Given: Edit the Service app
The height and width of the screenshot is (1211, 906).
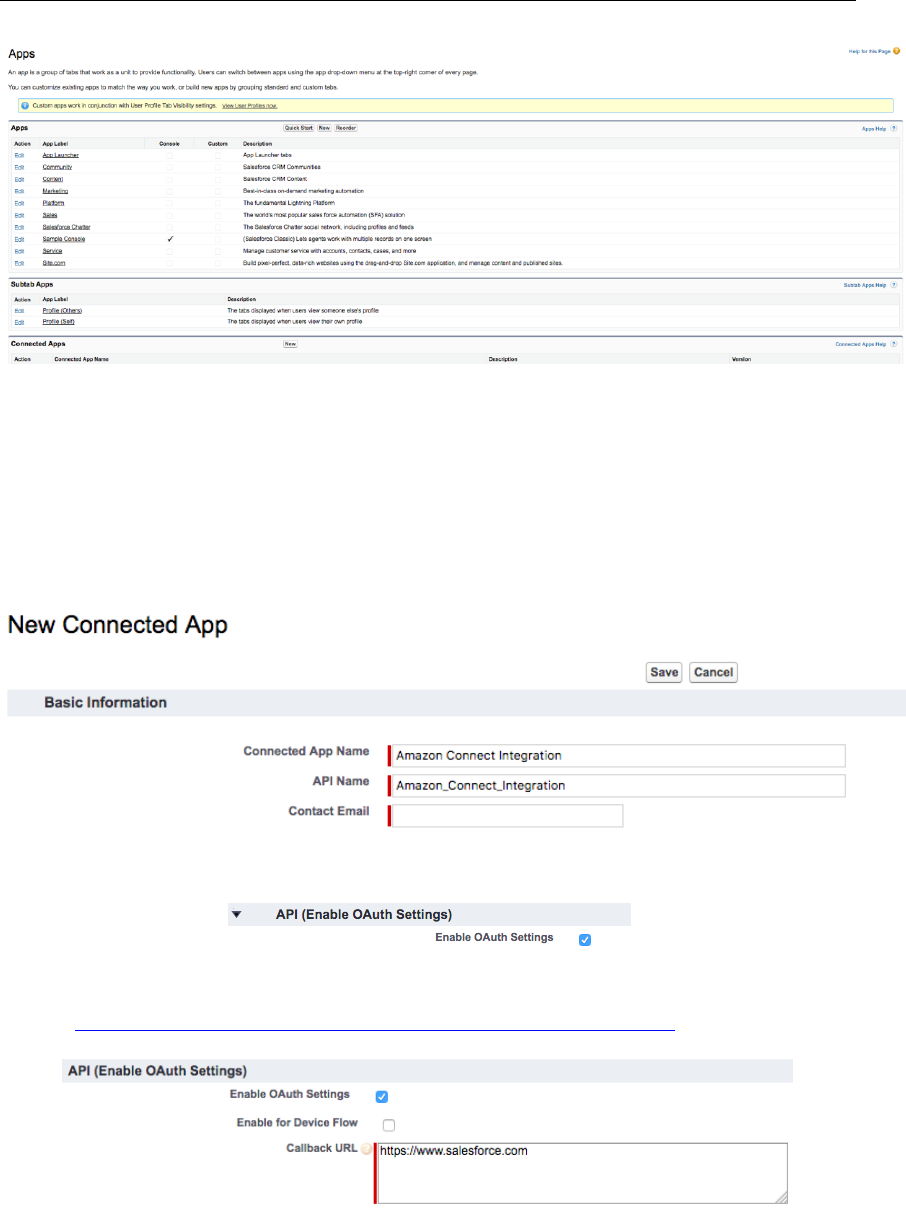Looking at the screenshot, I should pyautogui.click(x=19, y=250).
